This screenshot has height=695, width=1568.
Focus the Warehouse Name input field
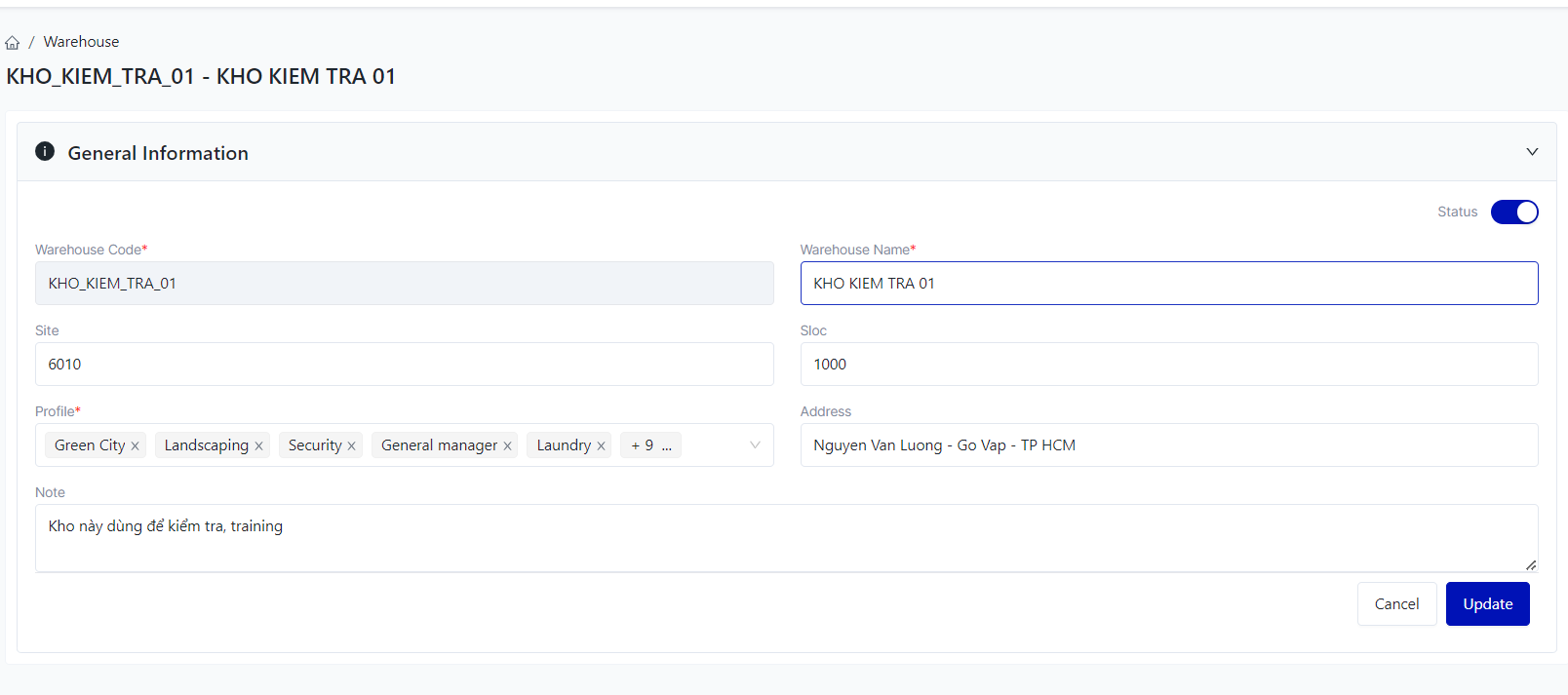pyautogui.click(x=1168, y=284)
